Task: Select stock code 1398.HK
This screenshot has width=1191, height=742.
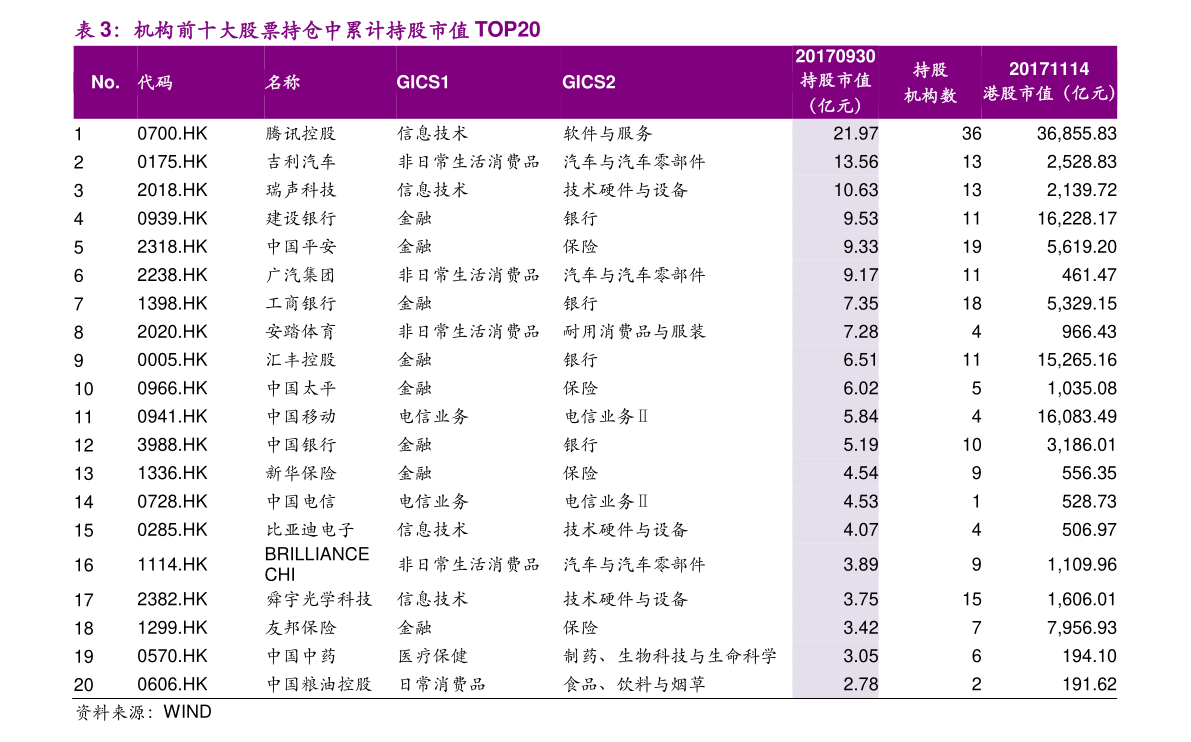Action: (x=172, y=304)
